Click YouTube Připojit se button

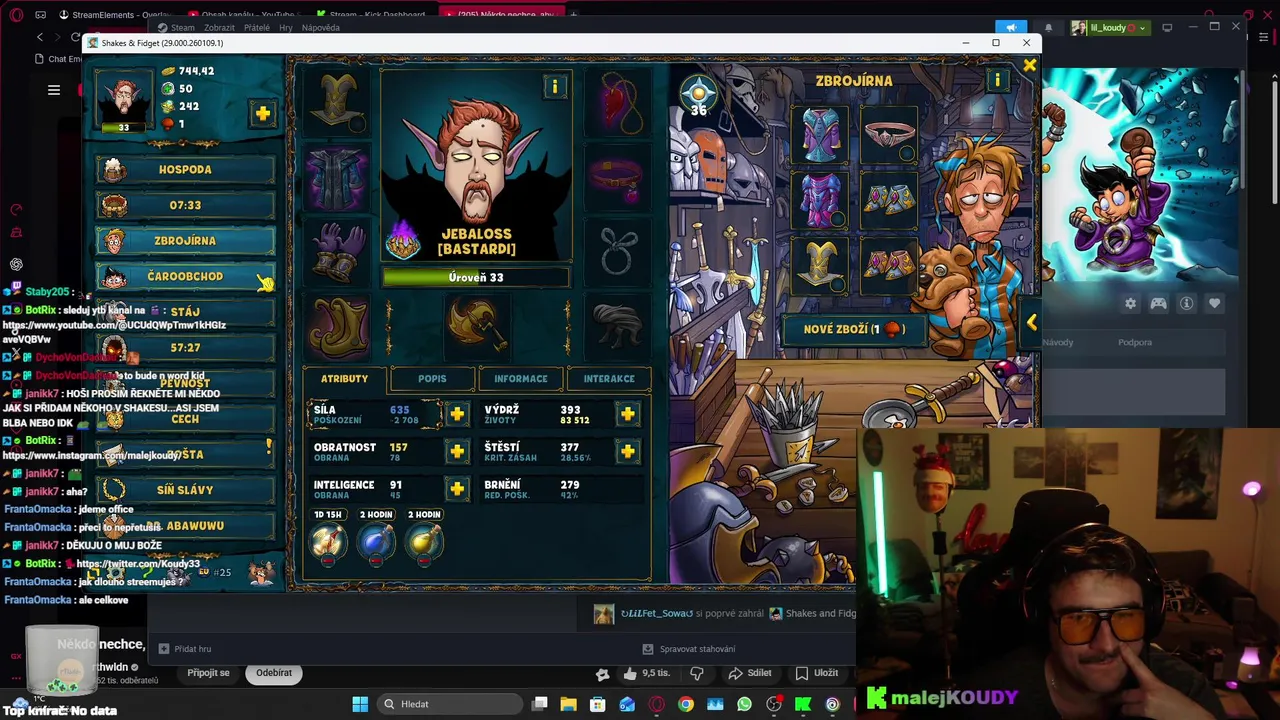[x=208, y=673]
